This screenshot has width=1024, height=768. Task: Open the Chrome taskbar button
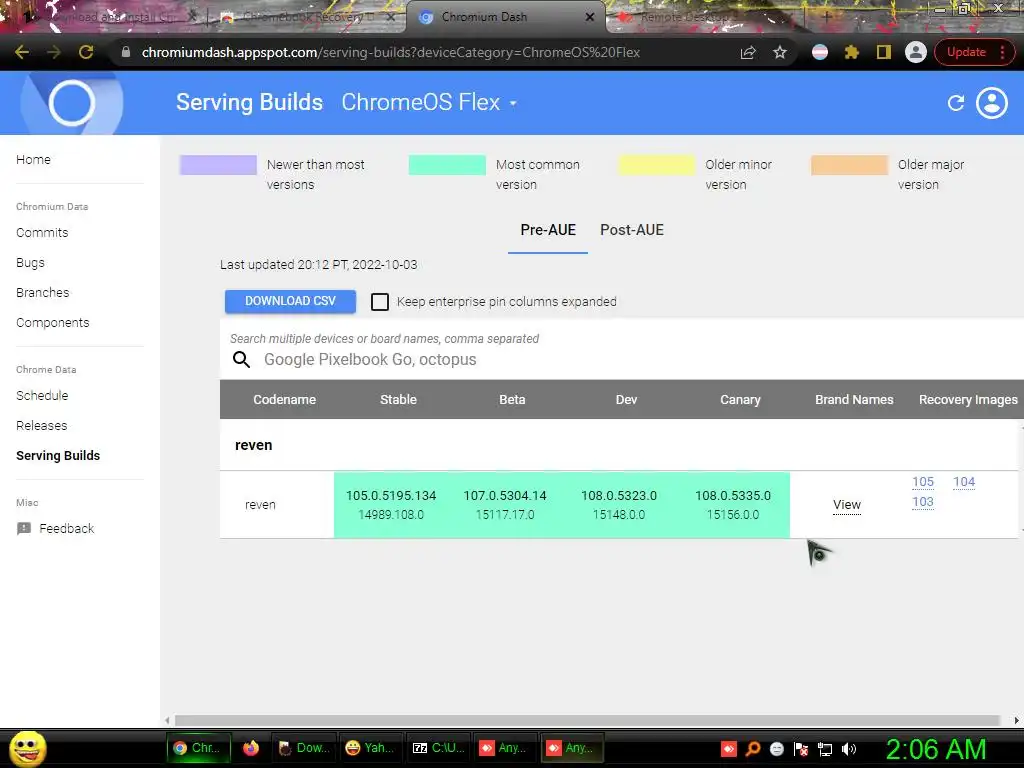pyautogui.click(x=199, y=748)
